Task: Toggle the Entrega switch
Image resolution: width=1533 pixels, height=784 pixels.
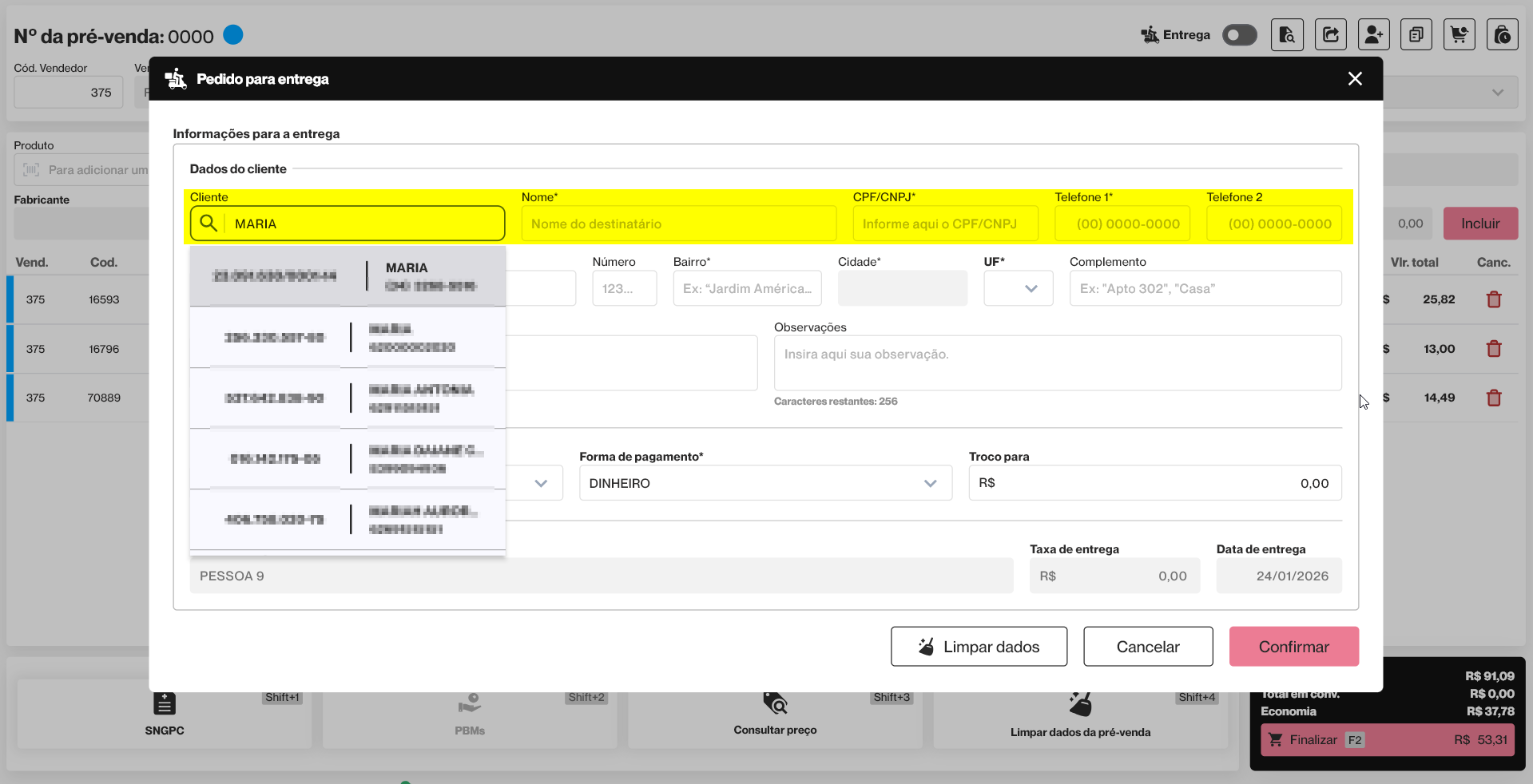Action: [x=1239, y=35]
